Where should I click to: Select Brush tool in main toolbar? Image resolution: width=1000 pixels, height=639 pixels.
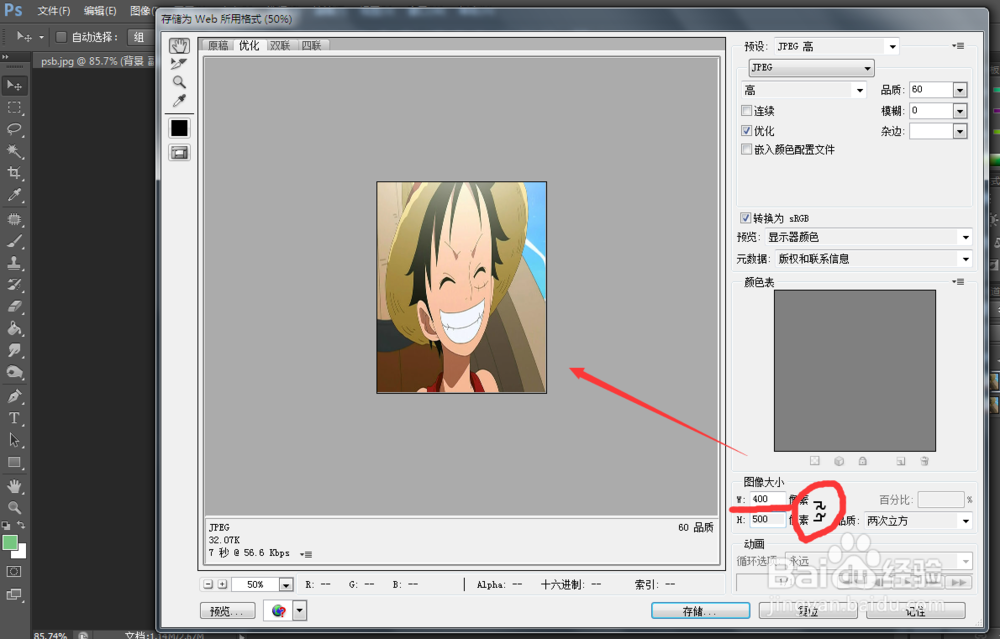click(14, 241)
